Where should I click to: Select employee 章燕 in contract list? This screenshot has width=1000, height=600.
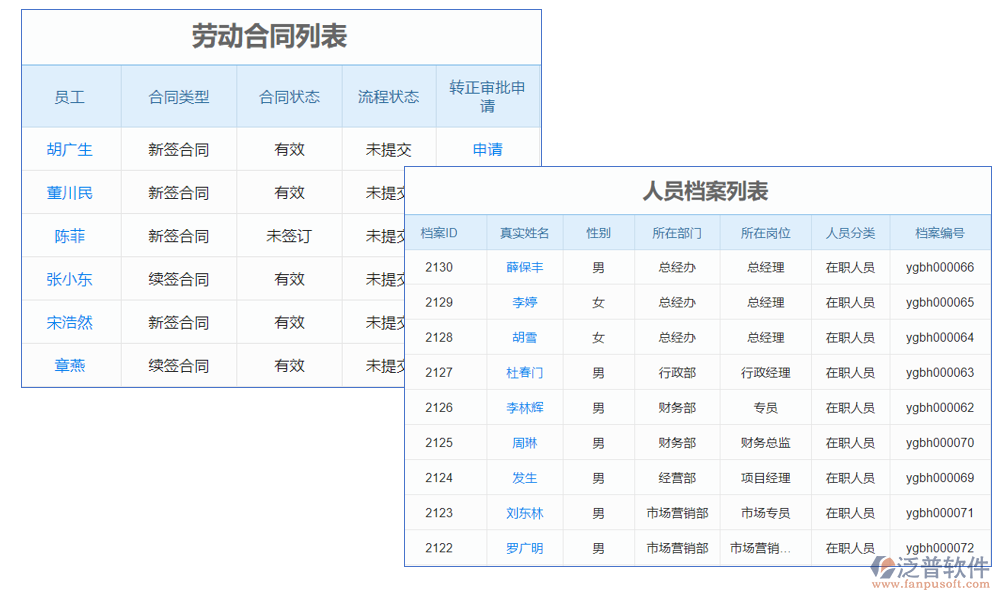click(x=70, y=365)
